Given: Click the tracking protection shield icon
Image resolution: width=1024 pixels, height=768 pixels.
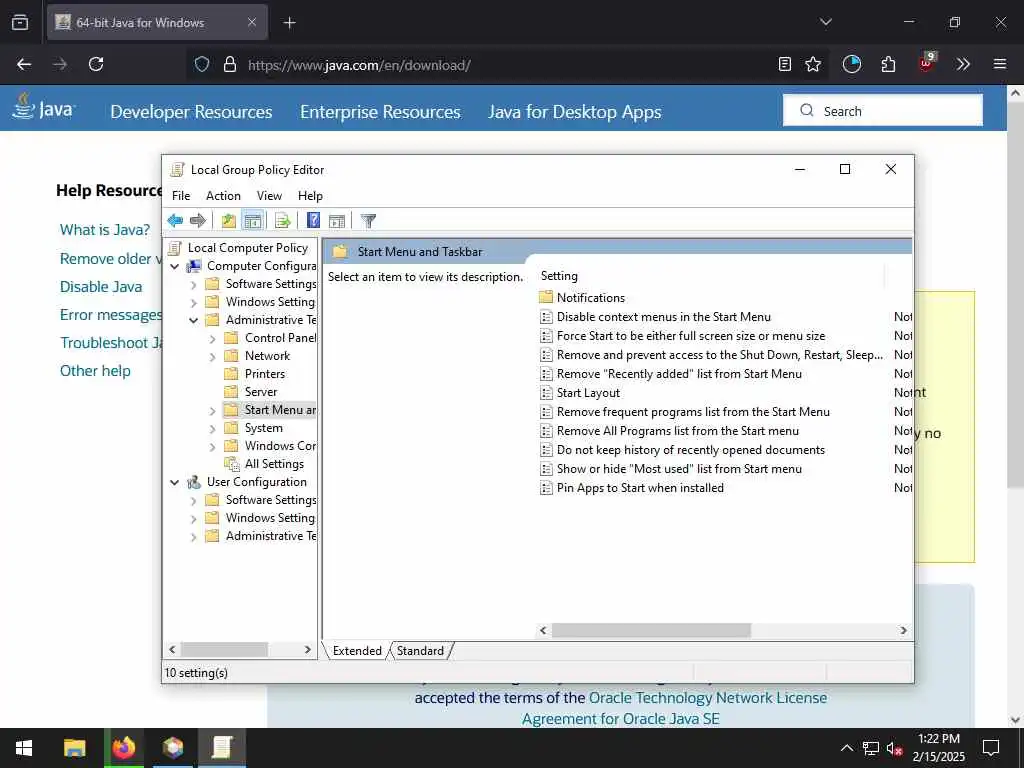Looking at the screenshot, I should coord(202,64).
